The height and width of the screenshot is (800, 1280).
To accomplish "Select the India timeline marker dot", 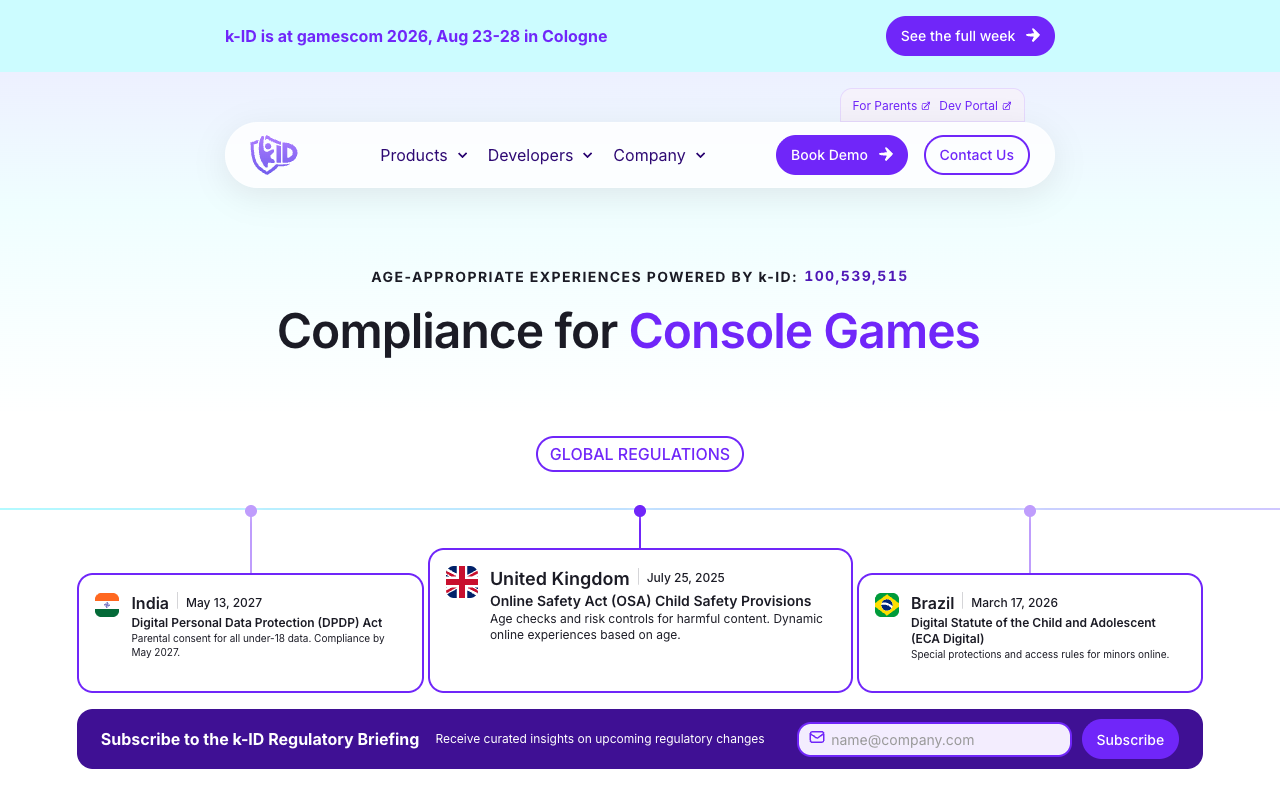I will coord(251,511).
